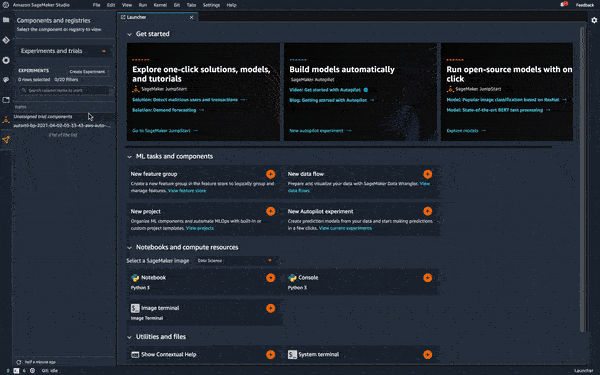This screenshot has width=600, height=375.
Task: Open the View menu
Action: pyautogui.click(x=127, y=5)
